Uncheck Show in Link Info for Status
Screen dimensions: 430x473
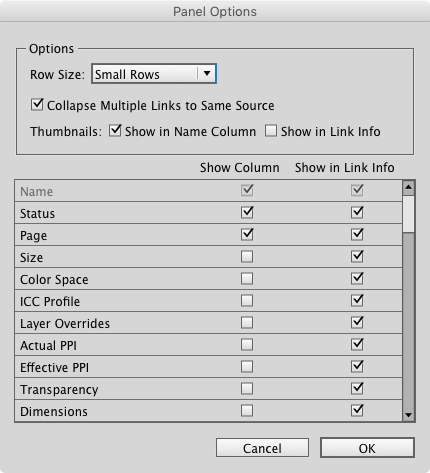357,212
